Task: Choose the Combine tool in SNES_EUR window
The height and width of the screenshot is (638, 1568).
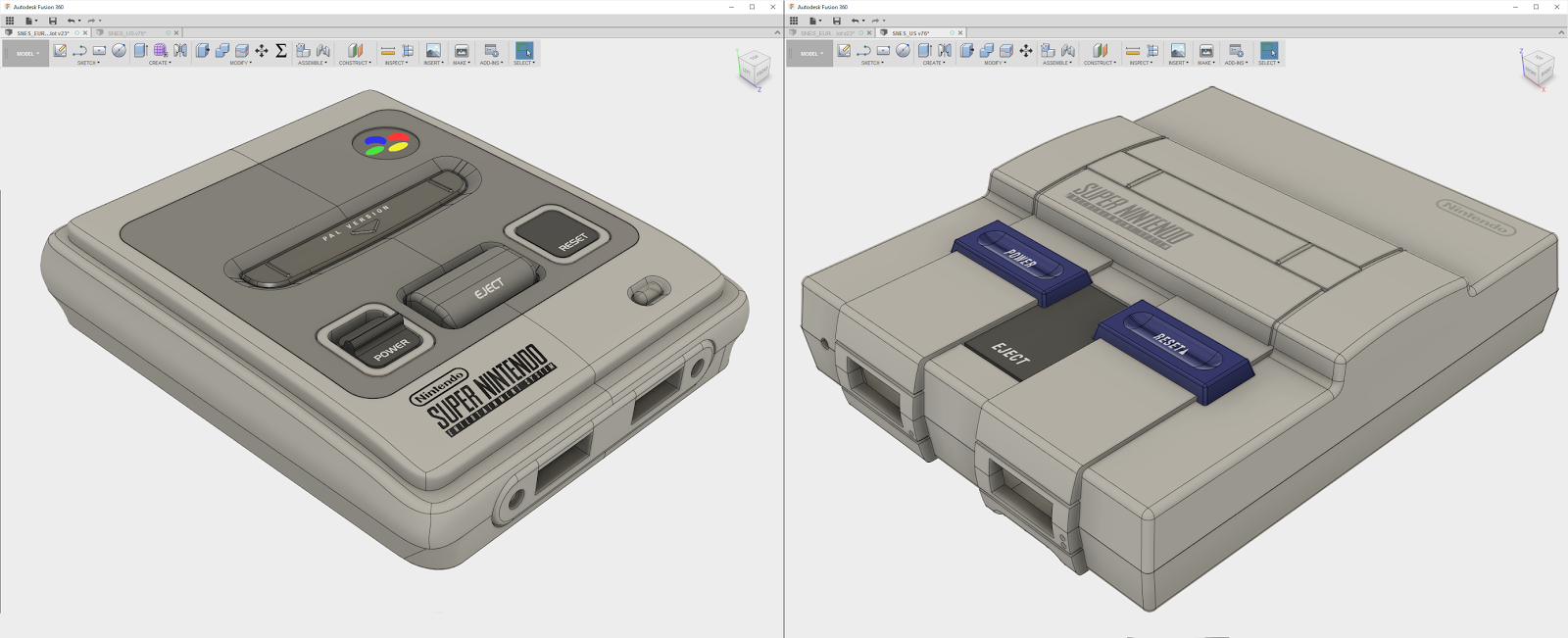Action: [222, 51]
